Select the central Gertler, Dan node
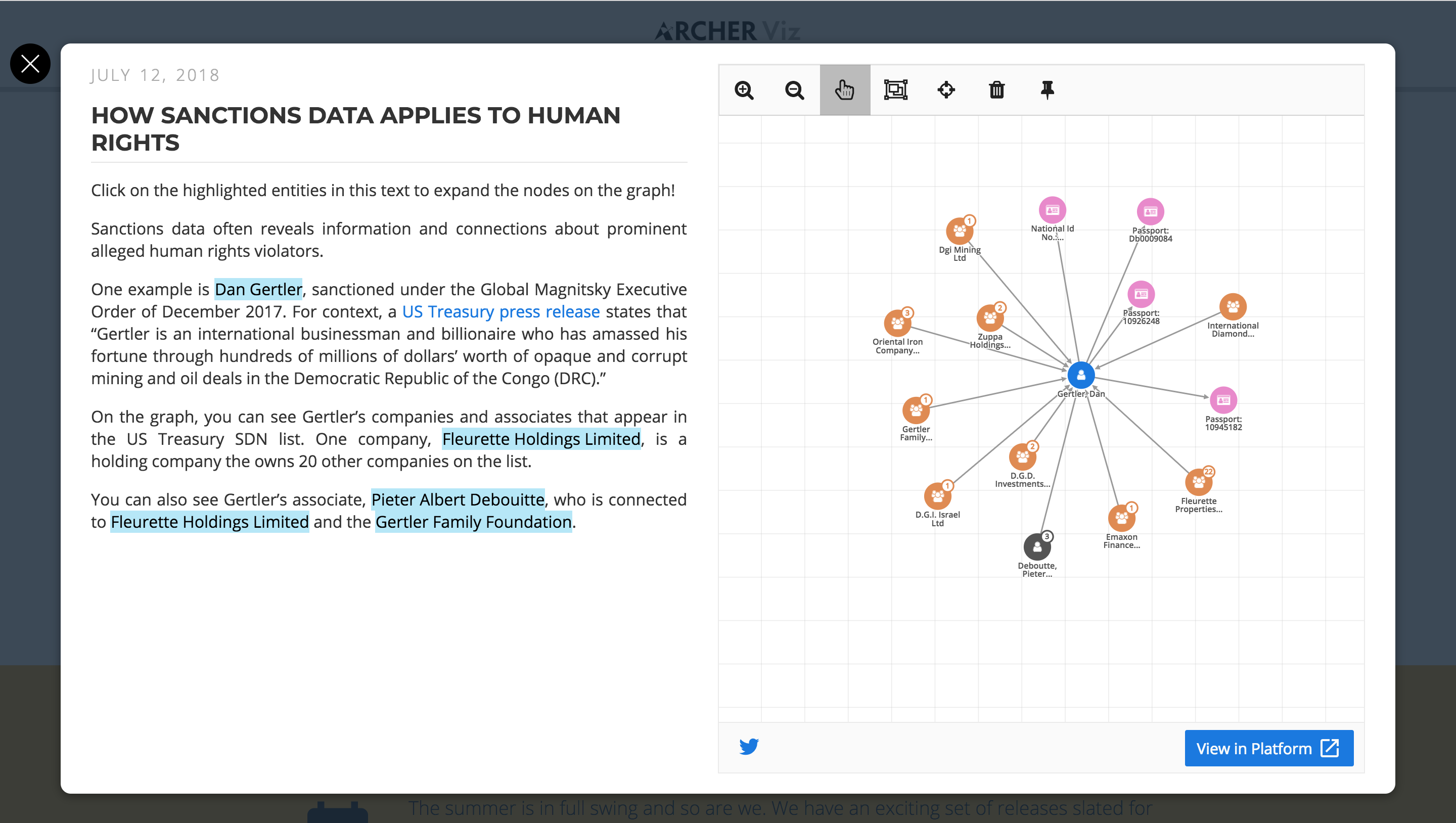1456x823 pixels. 1081,375
